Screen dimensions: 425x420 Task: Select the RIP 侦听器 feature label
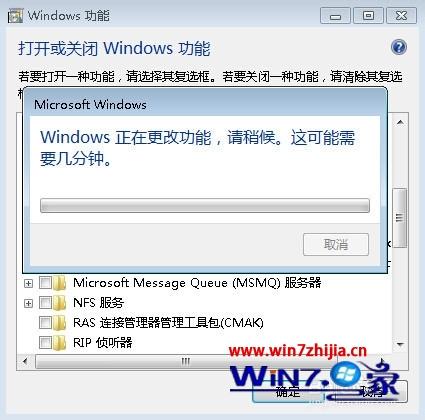[x=102, y=342]
